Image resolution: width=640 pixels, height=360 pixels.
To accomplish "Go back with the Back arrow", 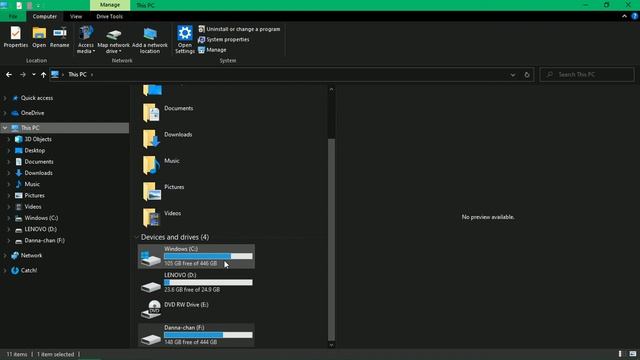I will point(9,75).
